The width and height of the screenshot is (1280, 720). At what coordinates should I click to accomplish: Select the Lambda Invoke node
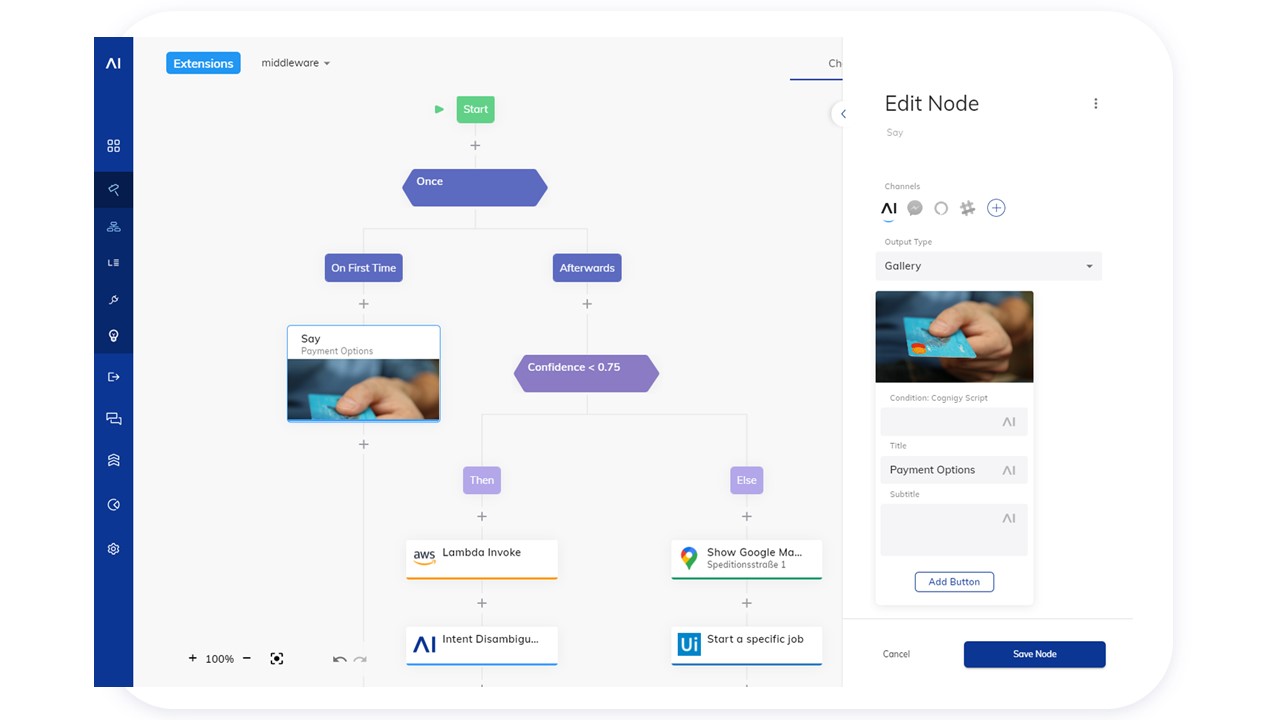tap(481, 560)
